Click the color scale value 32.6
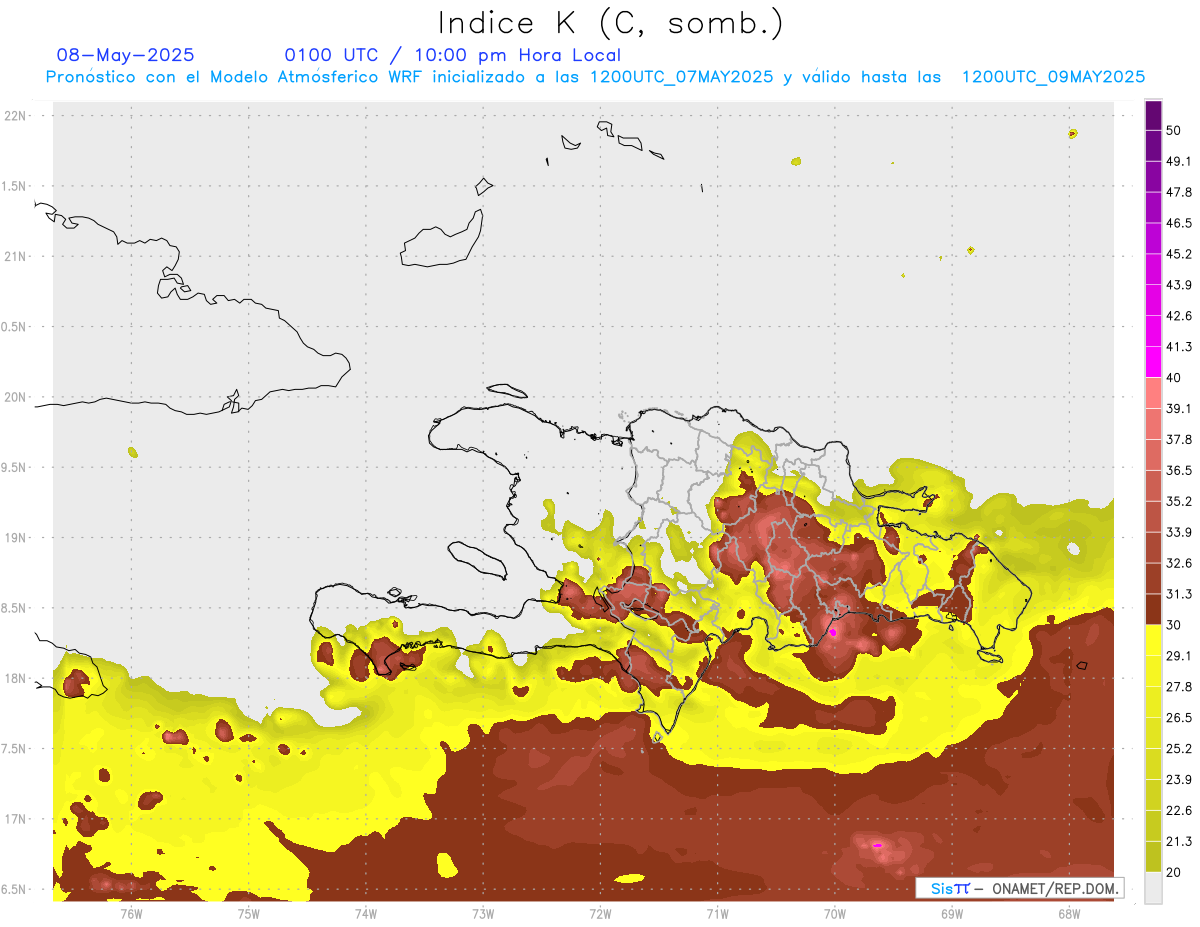 (x=1178, y=563)
